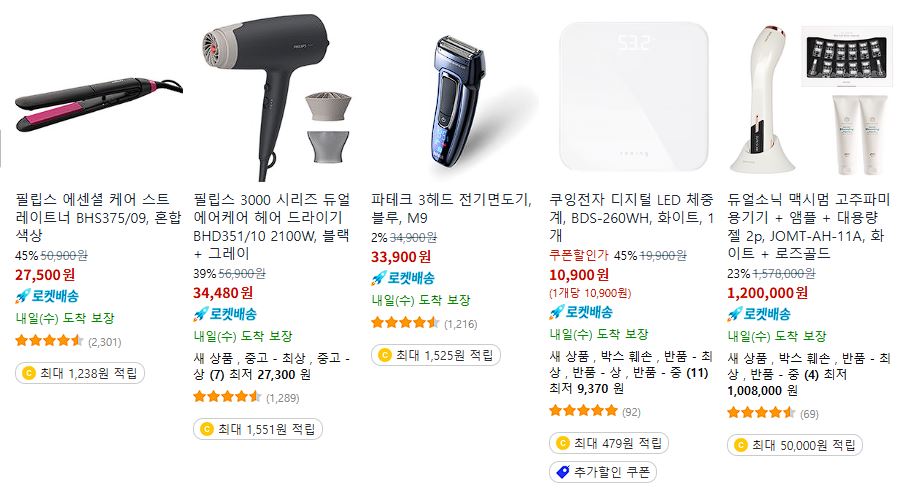Click the coin icon in 최대 50,000원 적립
This screenshot has width=905, height=492.
point(741,445)
